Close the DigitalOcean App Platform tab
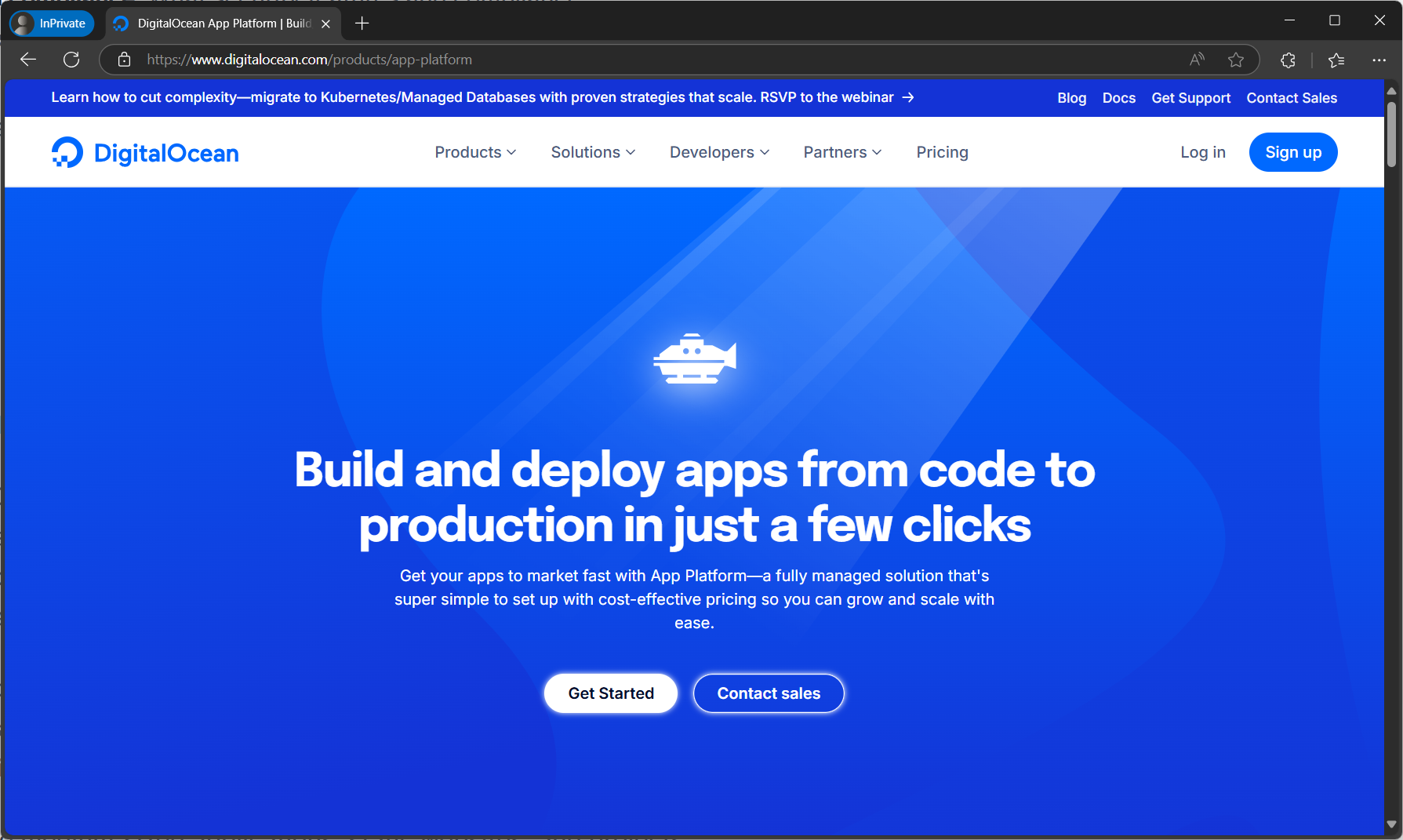 coord(326,24)
